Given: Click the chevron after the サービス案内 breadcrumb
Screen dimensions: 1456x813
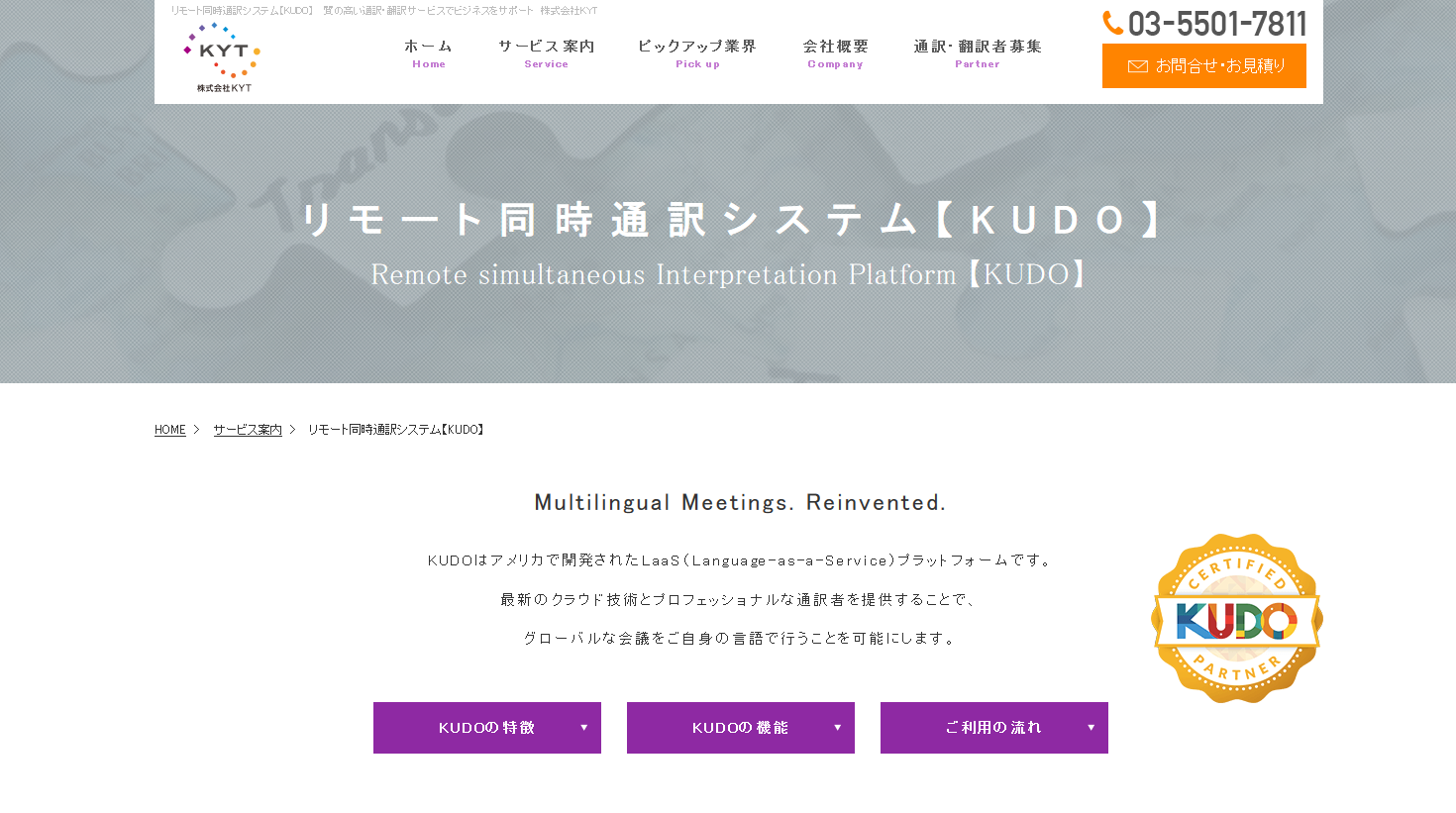Looking at the screenshot, I should point(292,430).
